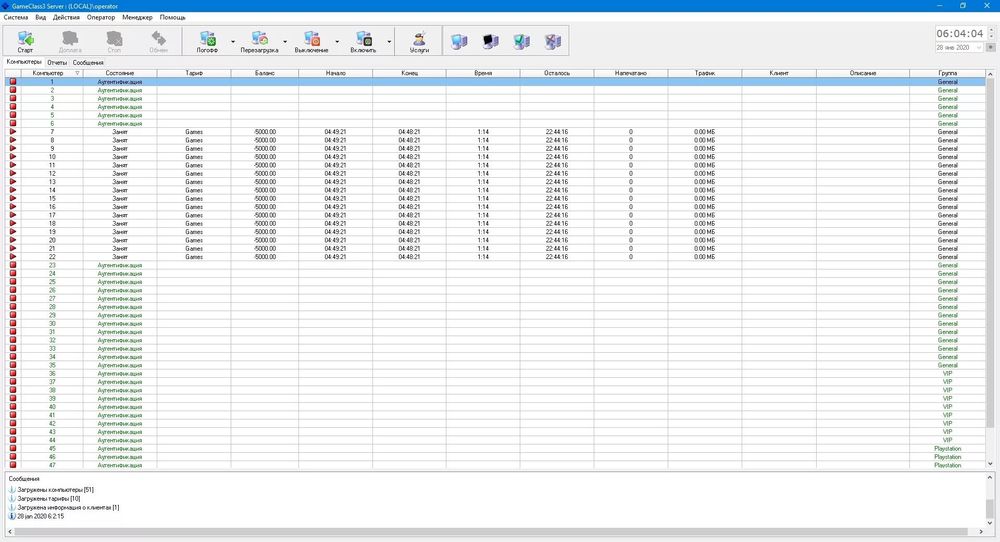1000x542 pixels.
Task: Open the Помощь menu
Action: click(x=172, y=18)
